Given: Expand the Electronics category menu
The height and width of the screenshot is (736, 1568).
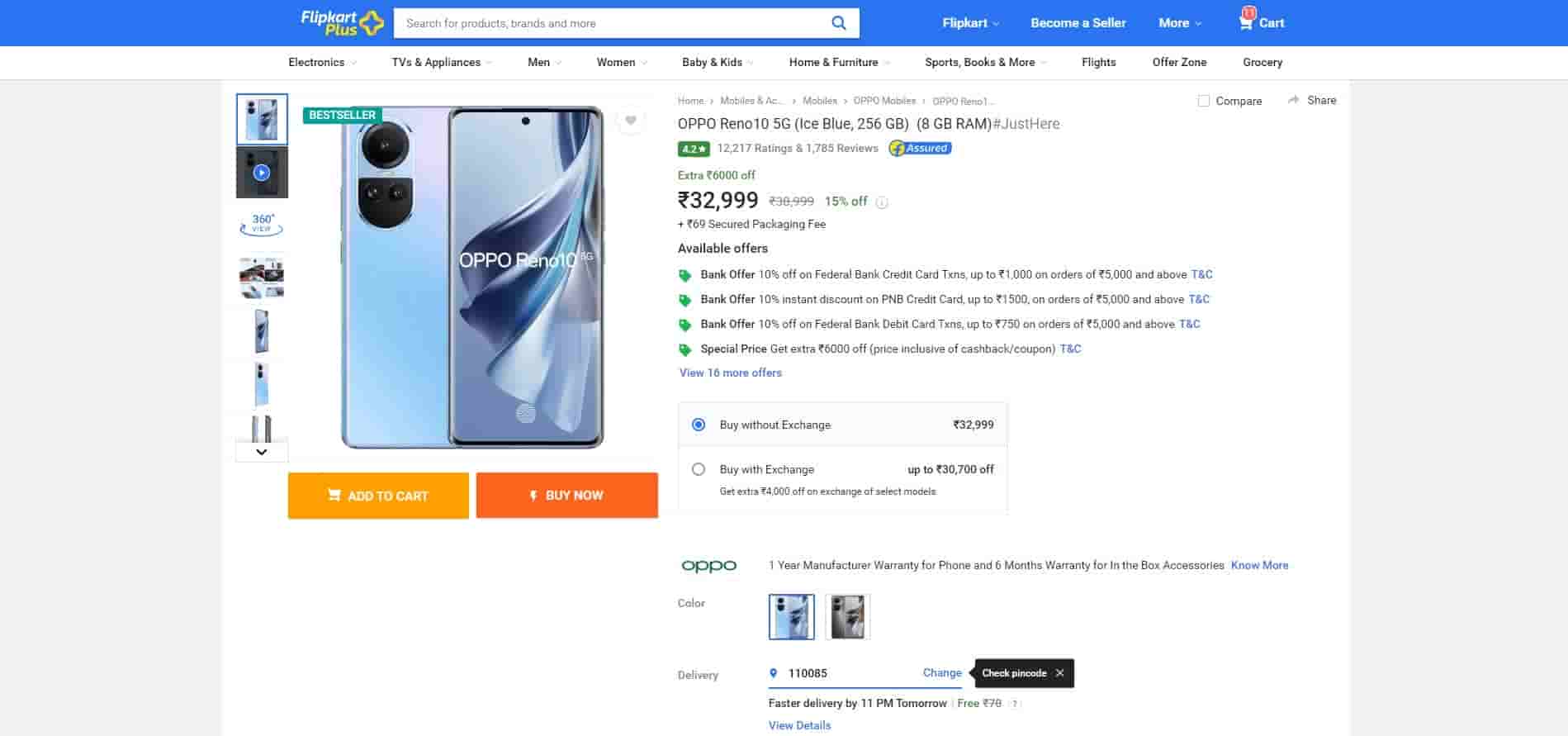Looking at the screenshot, I should (x=322, y=62).
